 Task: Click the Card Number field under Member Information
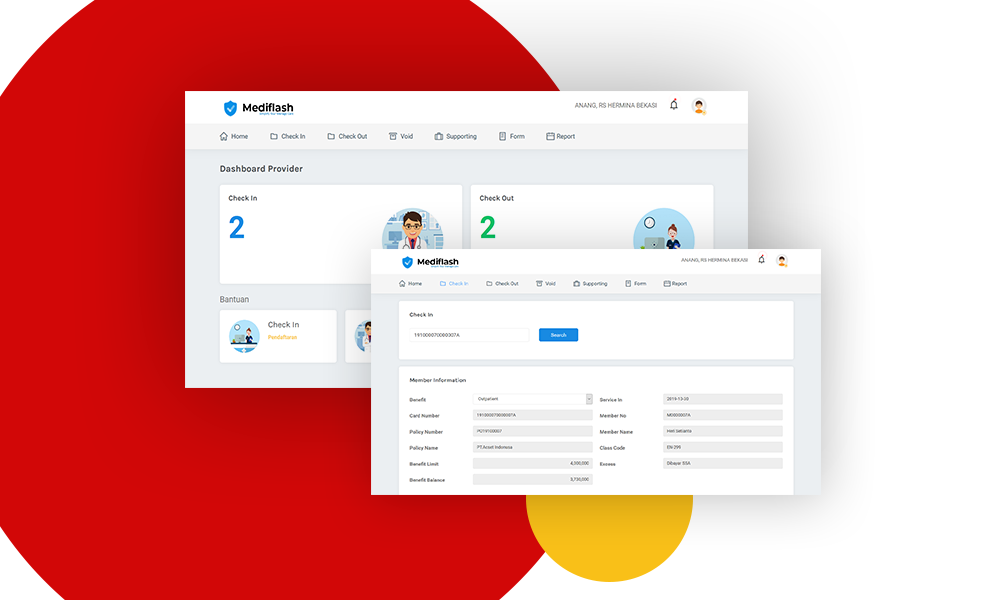(533, 415)
